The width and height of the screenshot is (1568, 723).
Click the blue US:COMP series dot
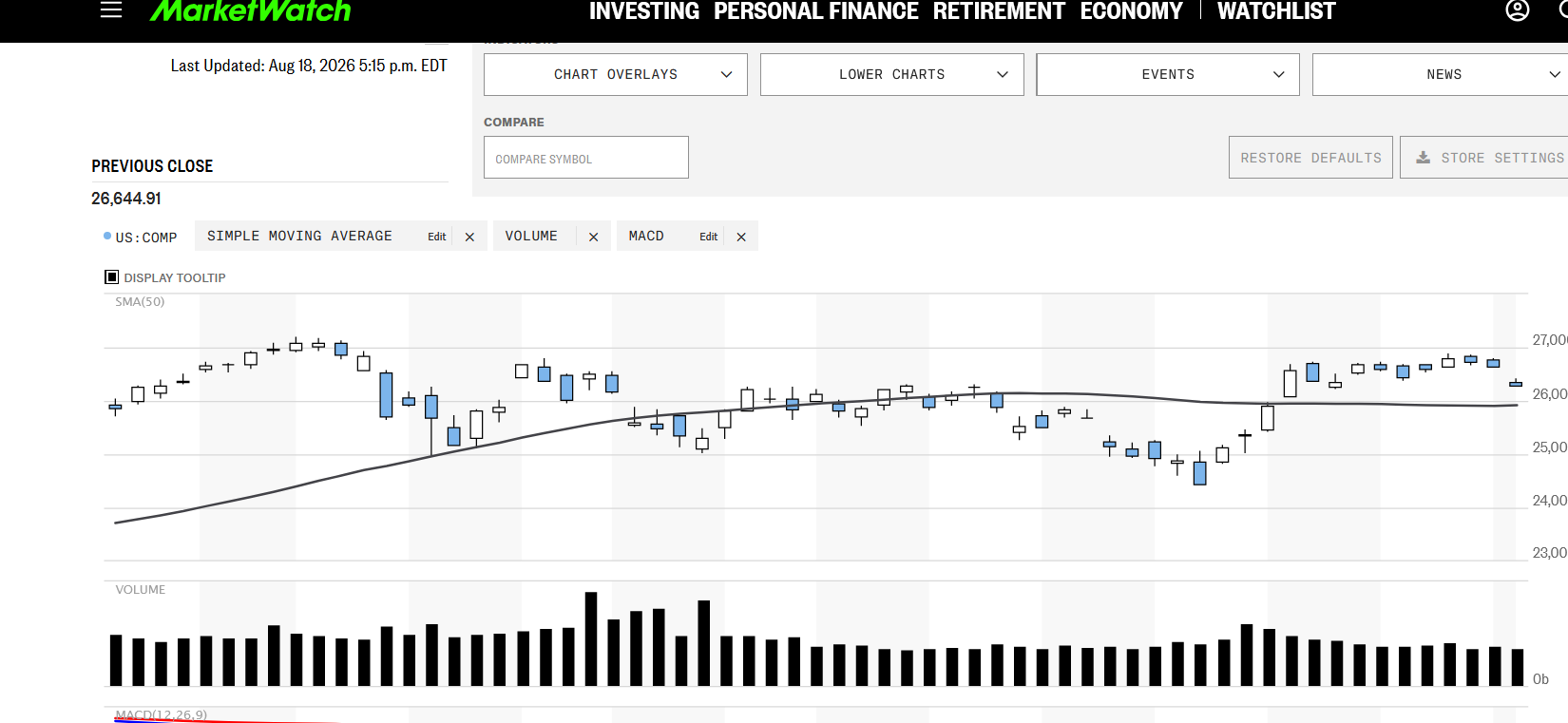tap(107, 236)
